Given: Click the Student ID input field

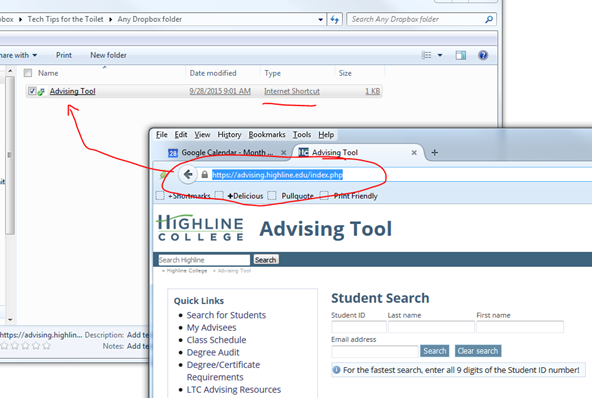Looking at the screenshot, I should click(359, 327).
